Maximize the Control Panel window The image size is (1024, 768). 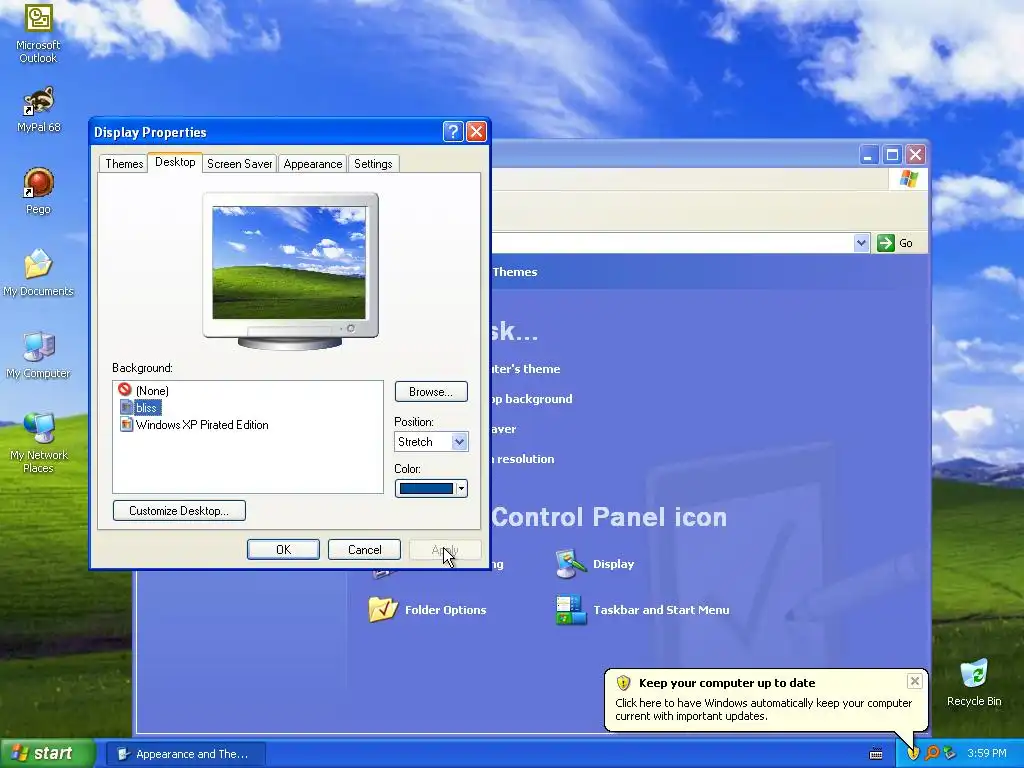(x=892, y=155)
